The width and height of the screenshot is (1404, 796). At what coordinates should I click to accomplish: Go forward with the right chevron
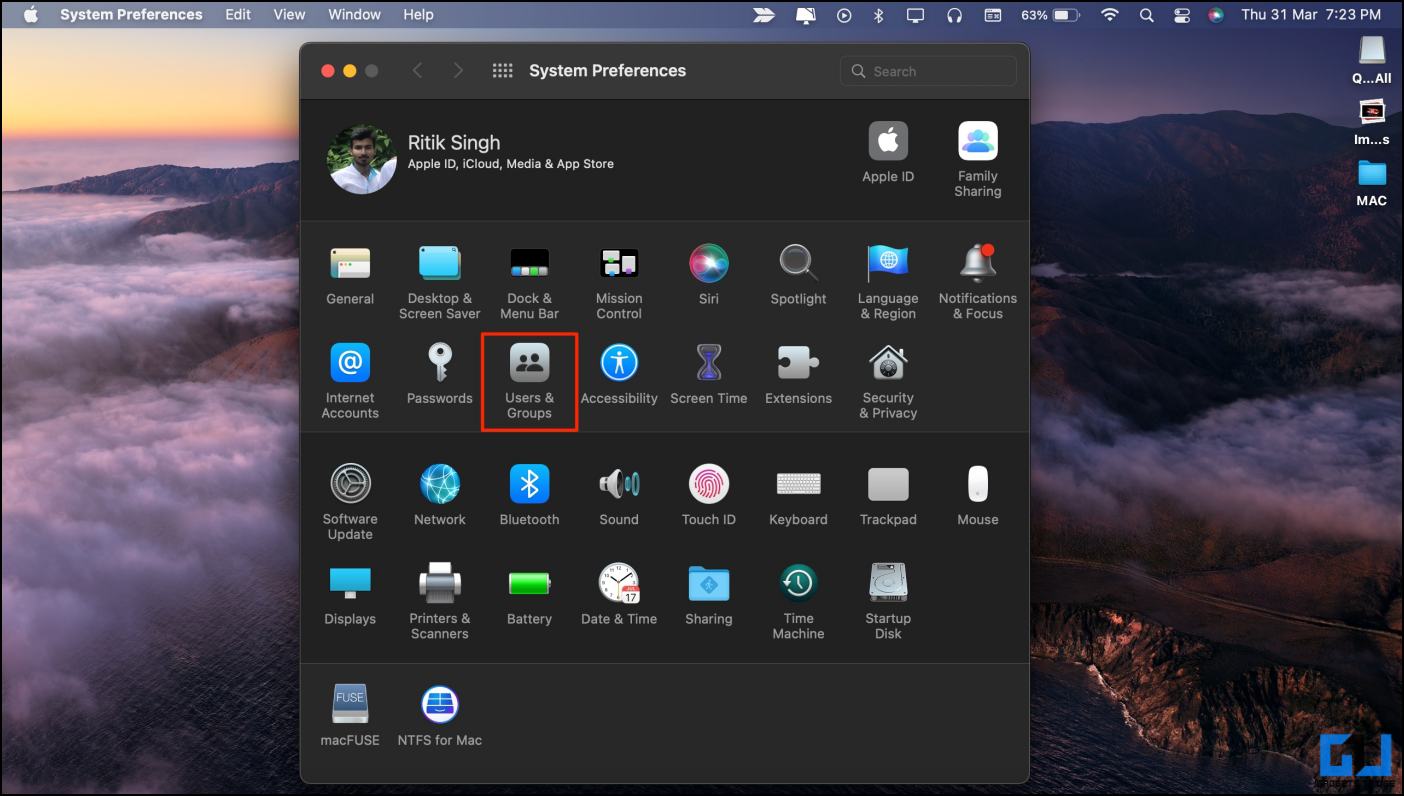pyautogui.click(x=458, y=70)
